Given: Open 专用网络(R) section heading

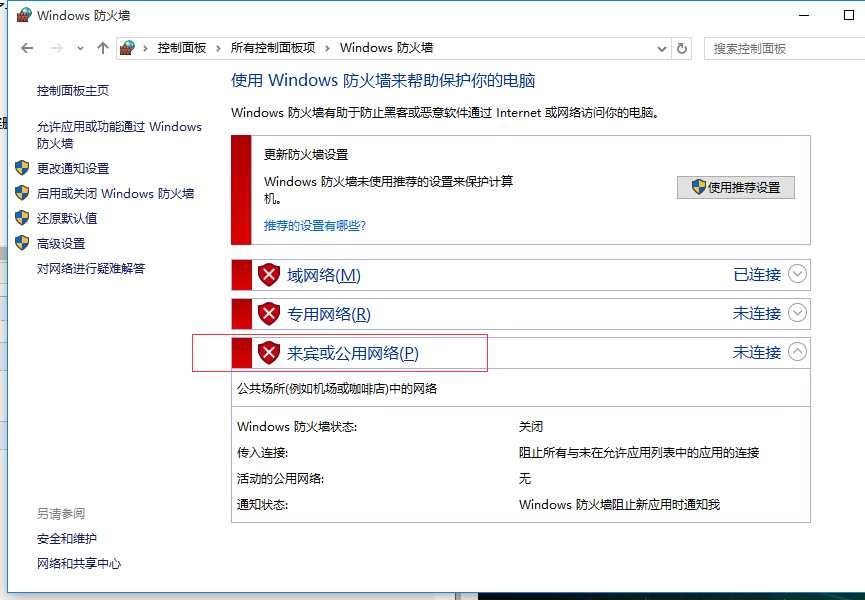Looking at the screenshot, I should [329, 314].
